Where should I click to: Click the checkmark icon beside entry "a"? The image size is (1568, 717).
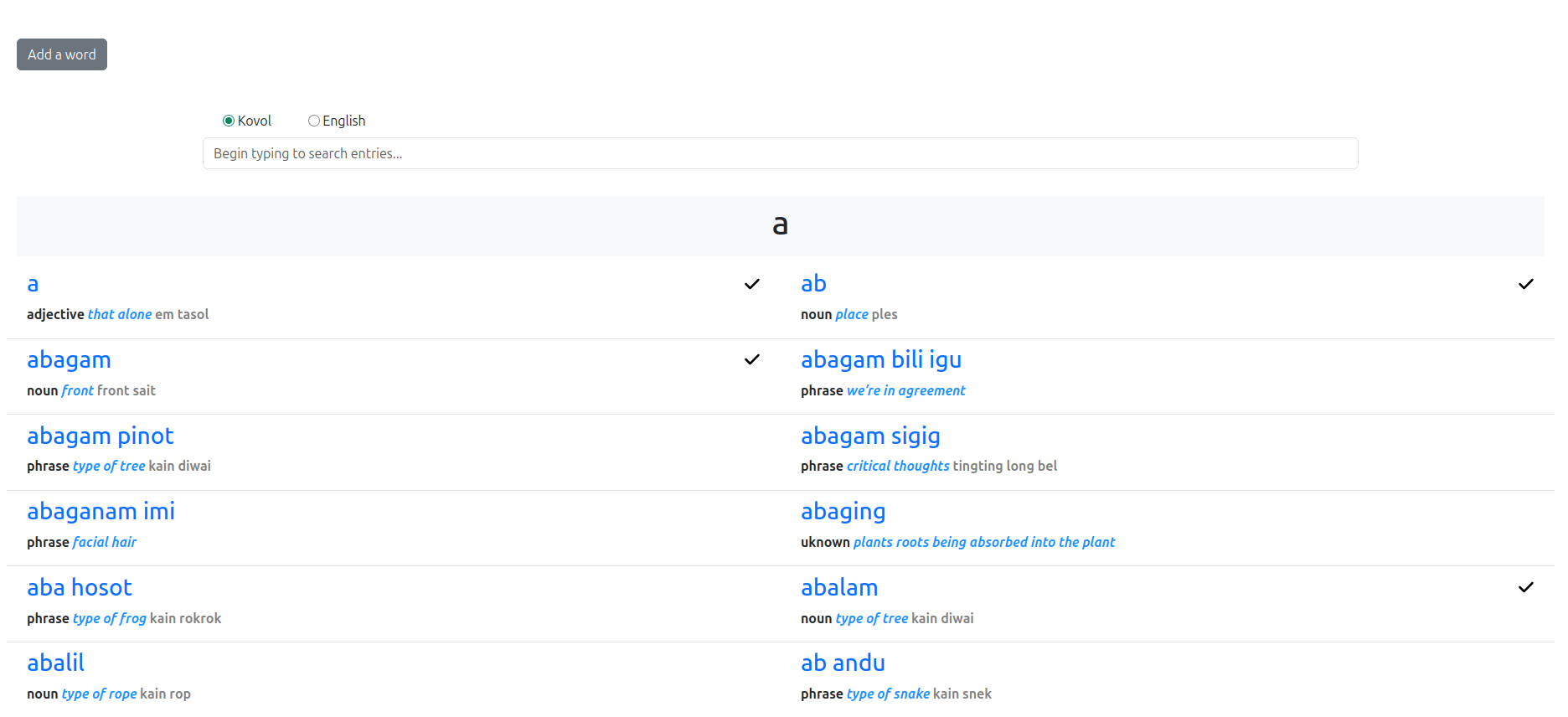pyautogui.click(x=752, y=284)
